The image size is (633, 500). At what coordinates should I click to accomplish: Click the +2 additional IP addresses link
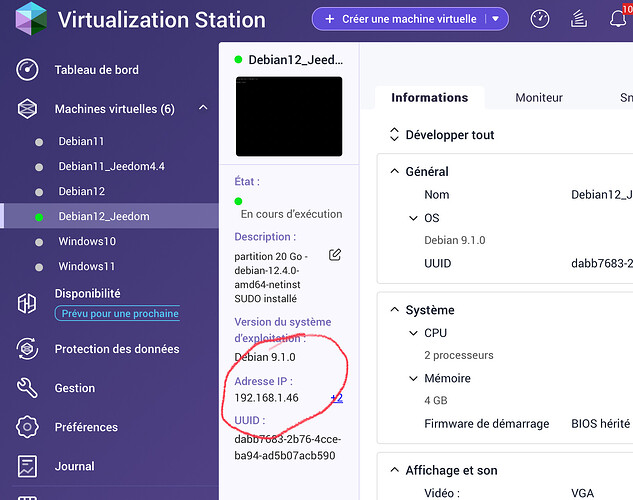(x=336, y=398)
